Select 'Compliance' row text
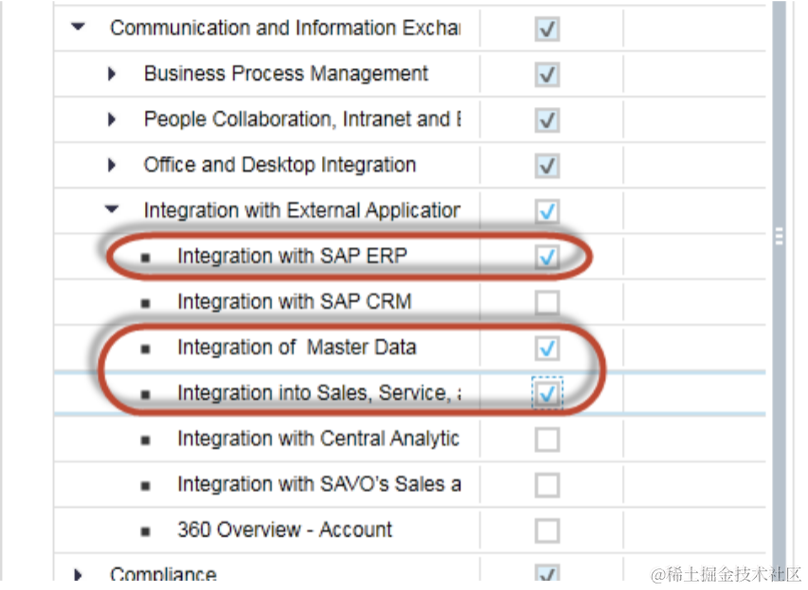 tap(163, 574)
